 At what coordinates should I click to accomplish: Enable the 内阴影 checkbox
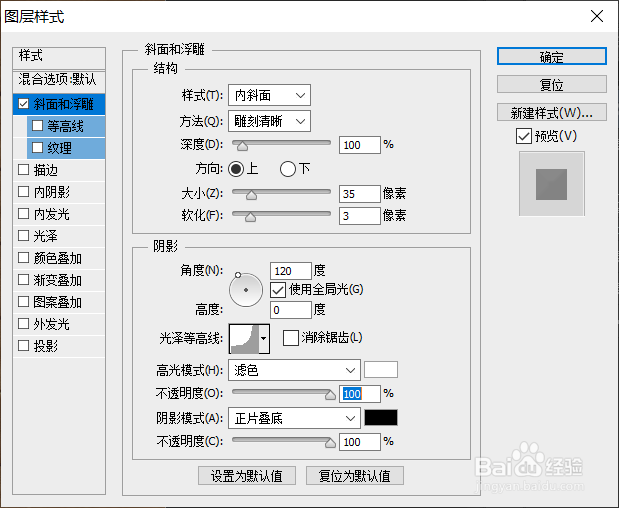click(x=24, y=192)
